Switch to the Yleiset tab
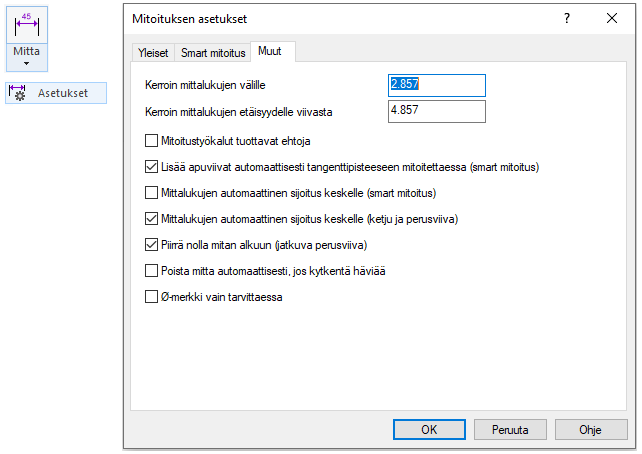 153,53
